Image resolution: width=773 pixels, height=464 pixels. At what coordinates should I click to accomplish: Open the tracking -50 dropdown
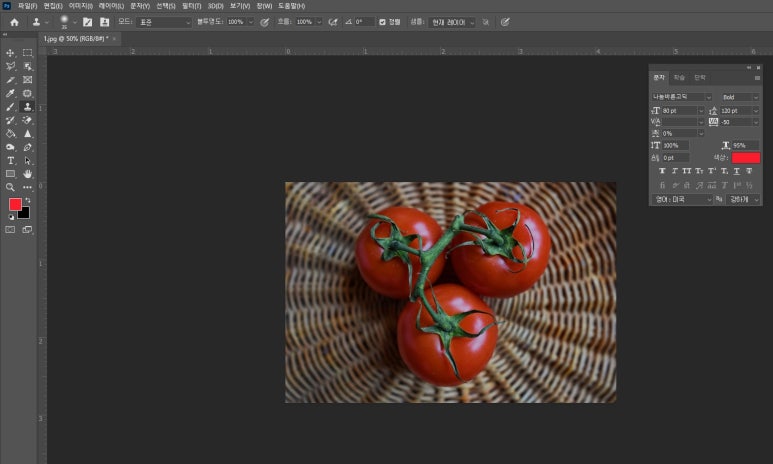pos(756,122)
